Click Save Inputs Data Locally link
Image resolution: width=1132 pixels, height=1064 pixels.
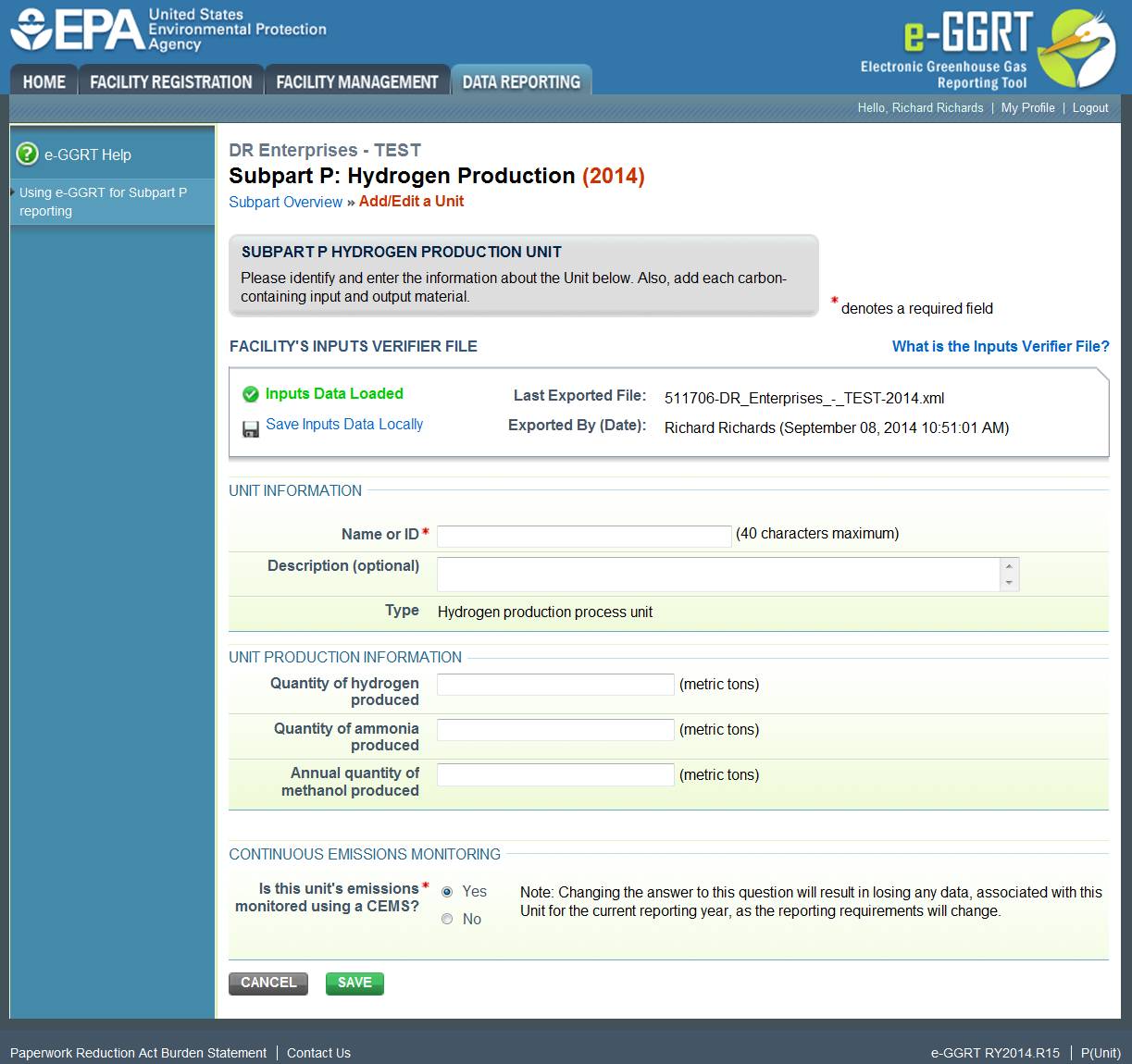click(344, 424)
